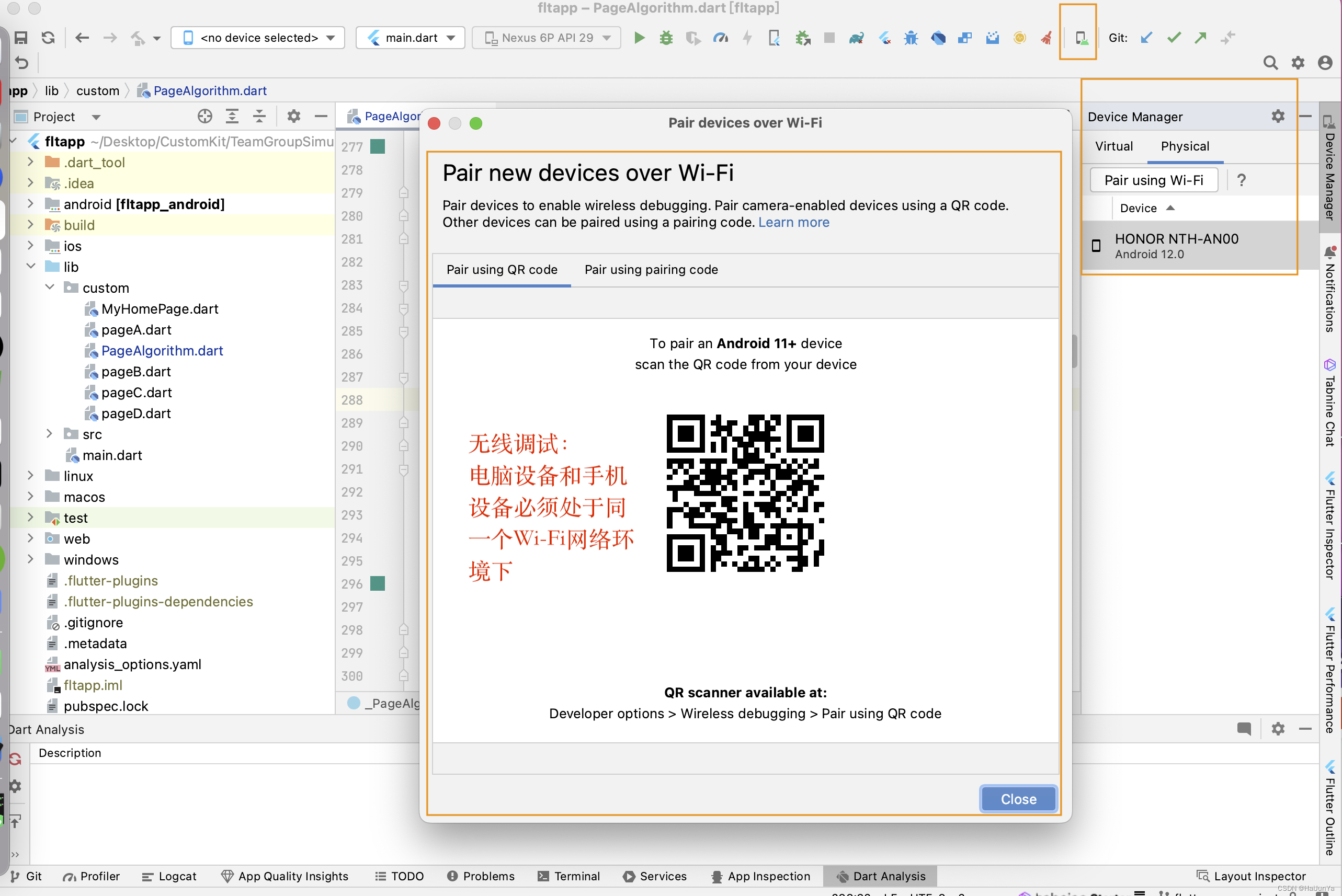Click the Close button in pairing dialog
The height and width of the screenshot is (896, 1342).
coord(1018,798)
